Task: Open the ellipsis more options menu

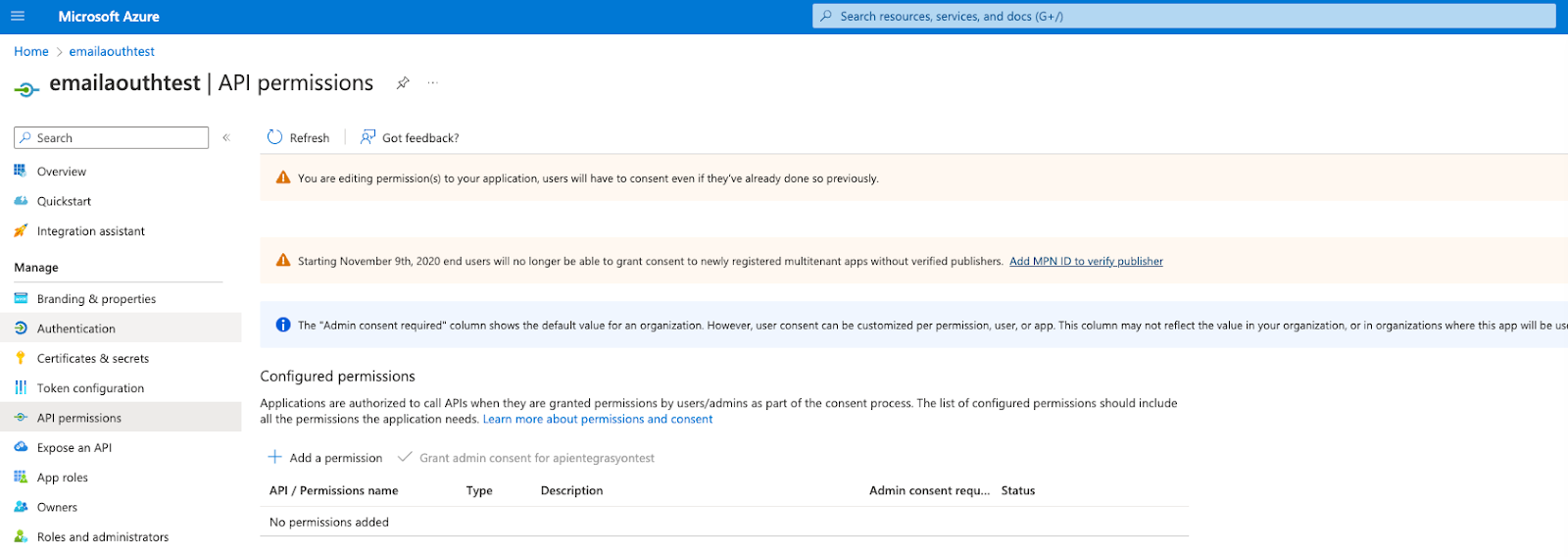Action: 432,82
